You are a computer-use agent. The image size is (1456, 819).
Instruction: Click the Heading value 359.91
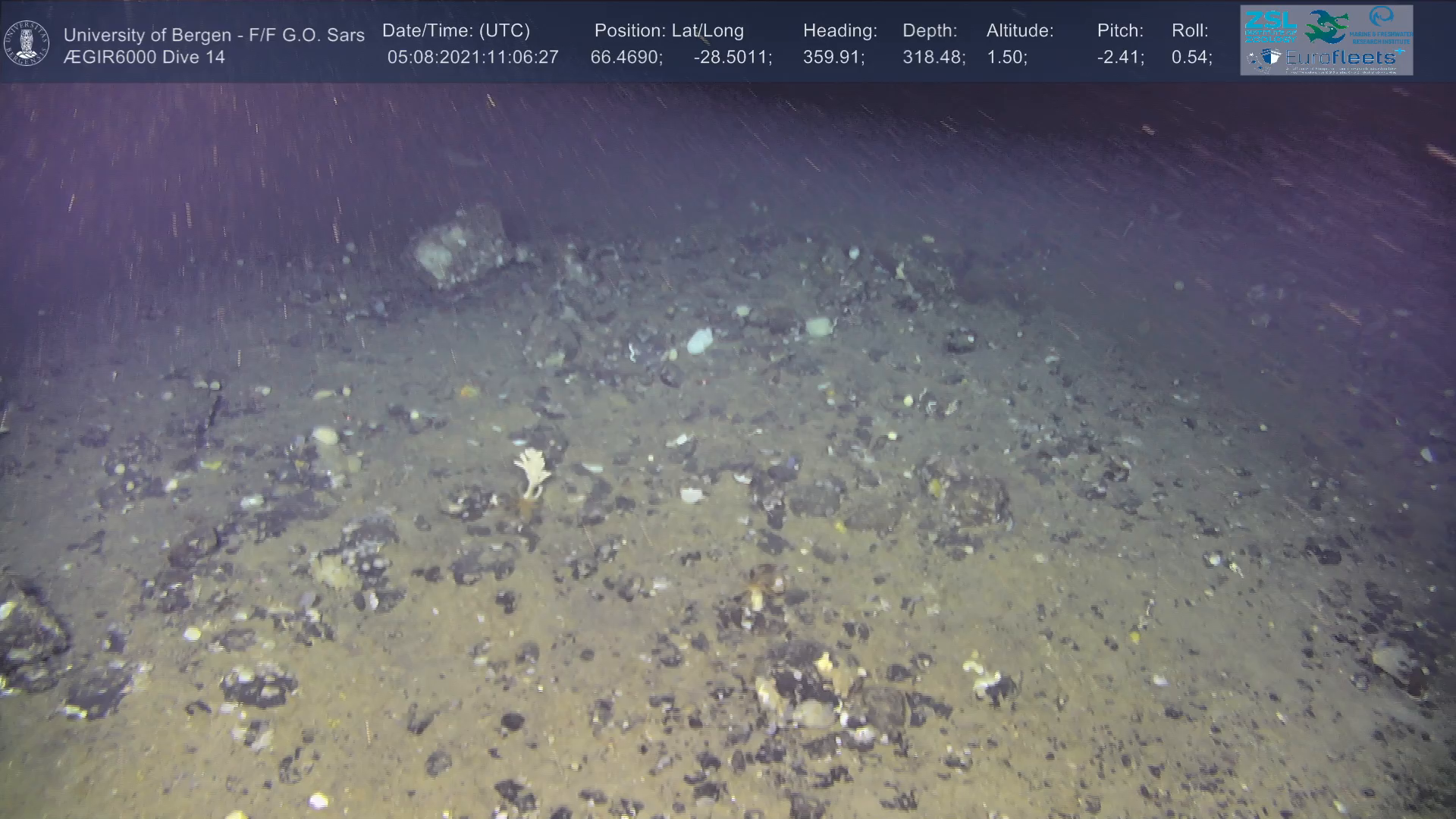point(833,58)
